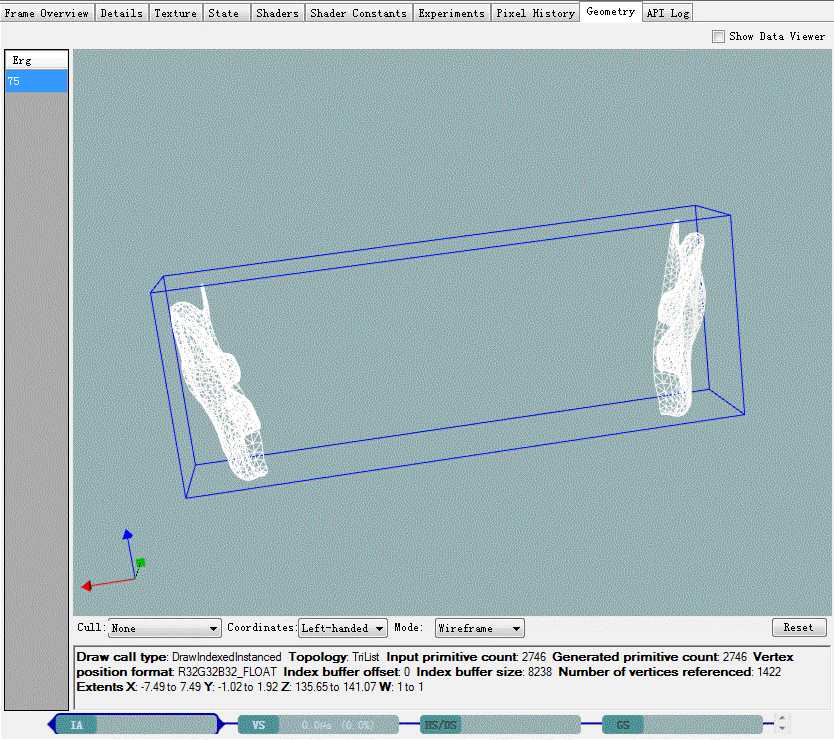Select Erg item 75 in the list
Viewport: 834px width, 740px height.
coord(36,81)
